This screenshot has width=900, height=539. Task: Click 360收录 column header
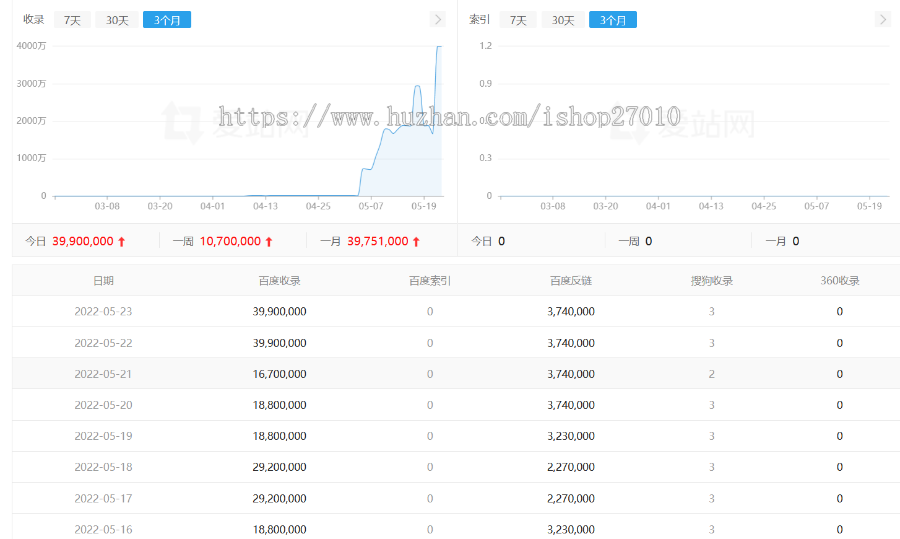coord(840,281)
